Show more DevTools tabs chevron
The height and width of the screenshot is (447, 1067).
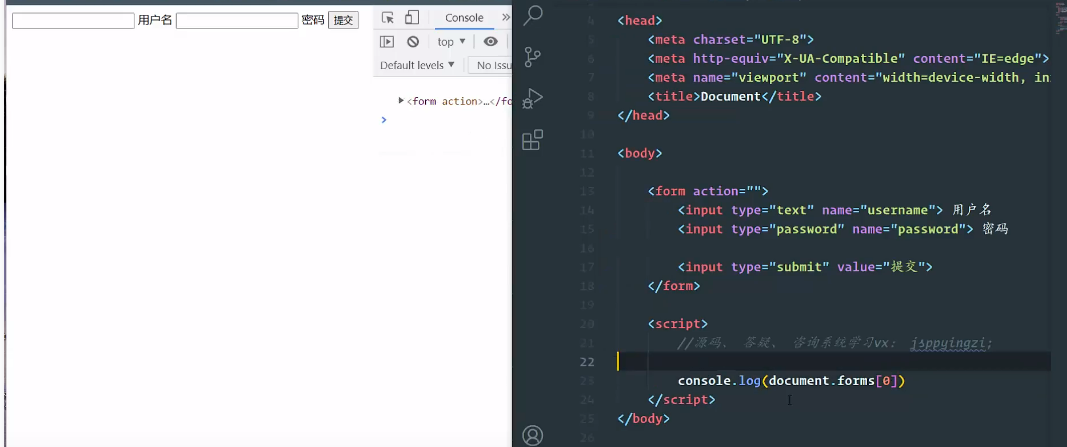pyautogui.click(x=505, y=18)
